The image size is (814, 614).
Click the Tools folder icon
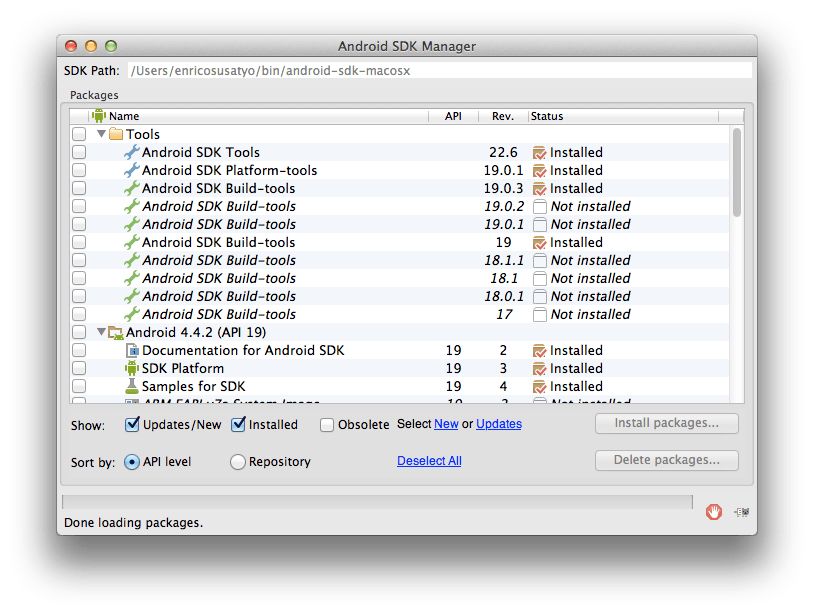(x=116, y=134)
